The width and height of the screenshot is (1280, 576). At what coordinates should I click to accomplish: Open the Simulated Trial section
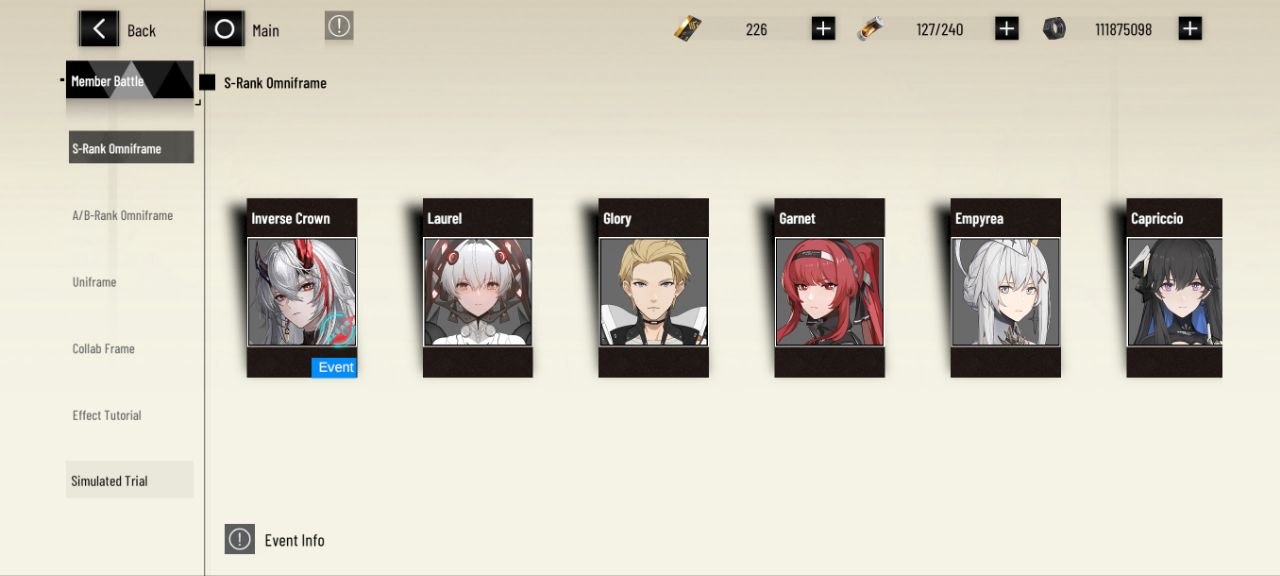point(130,480)
